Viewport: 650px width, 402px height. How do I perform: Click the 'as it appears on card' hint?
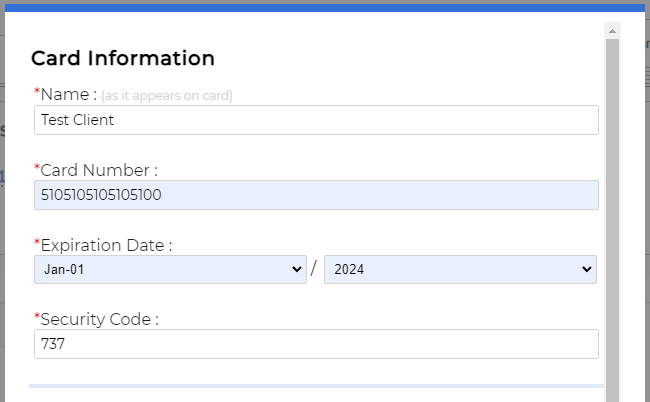pos(167,96)
